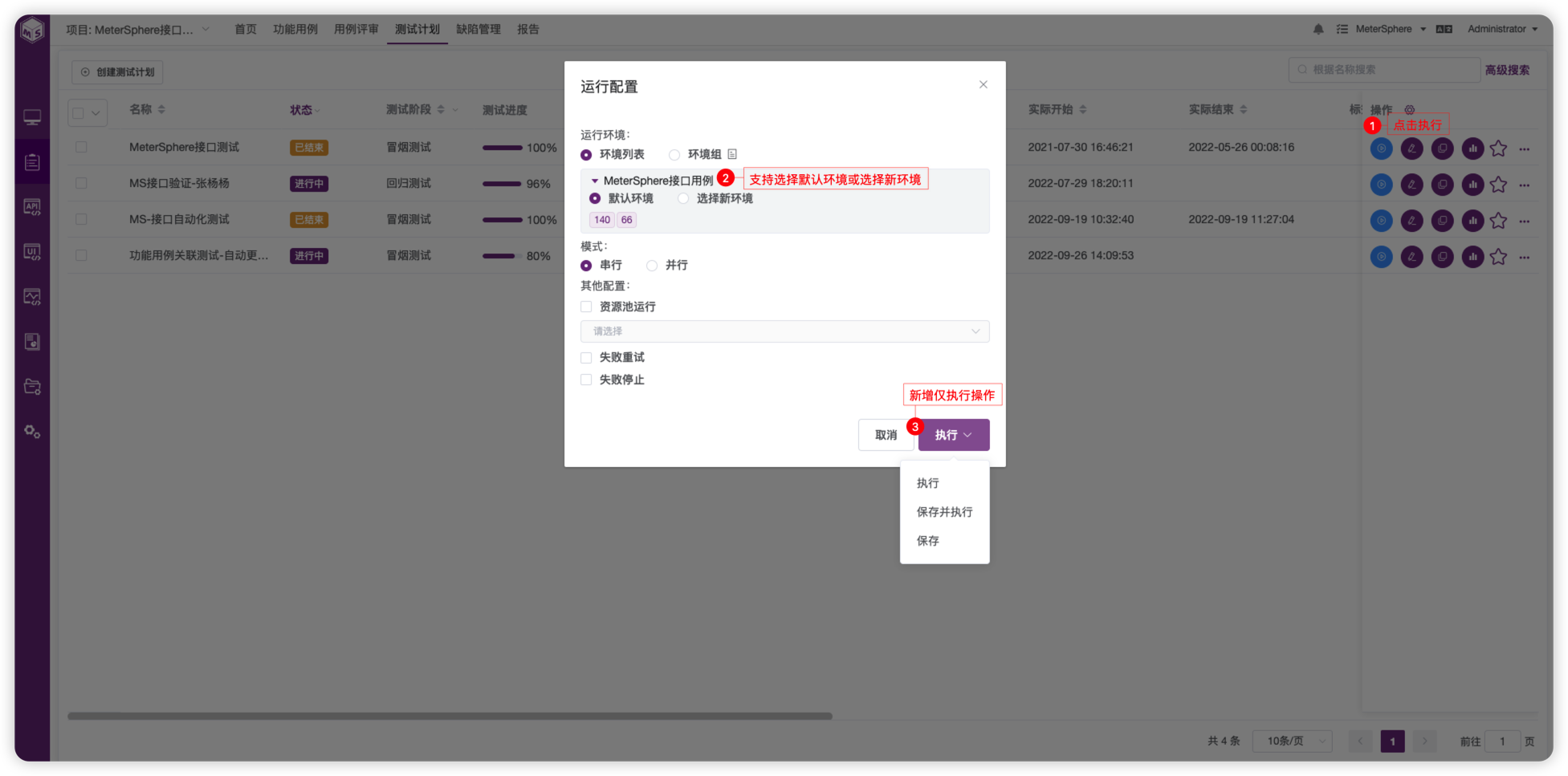Choose 选择新环境 radio option

coord(683,198)
